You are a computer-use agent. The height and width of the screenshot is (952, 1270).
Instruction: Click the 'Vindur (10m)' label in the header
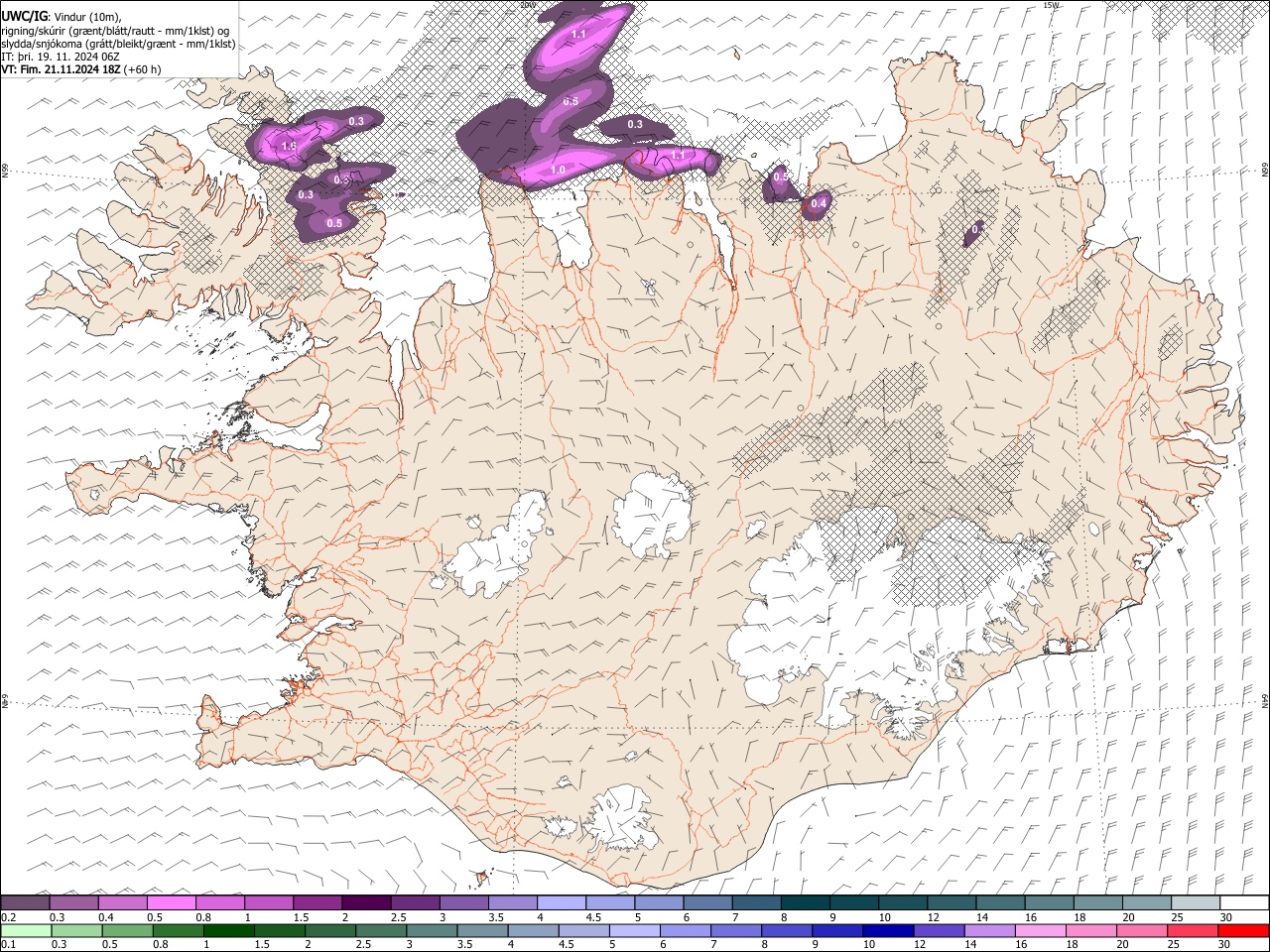click(x=85, y=17)
